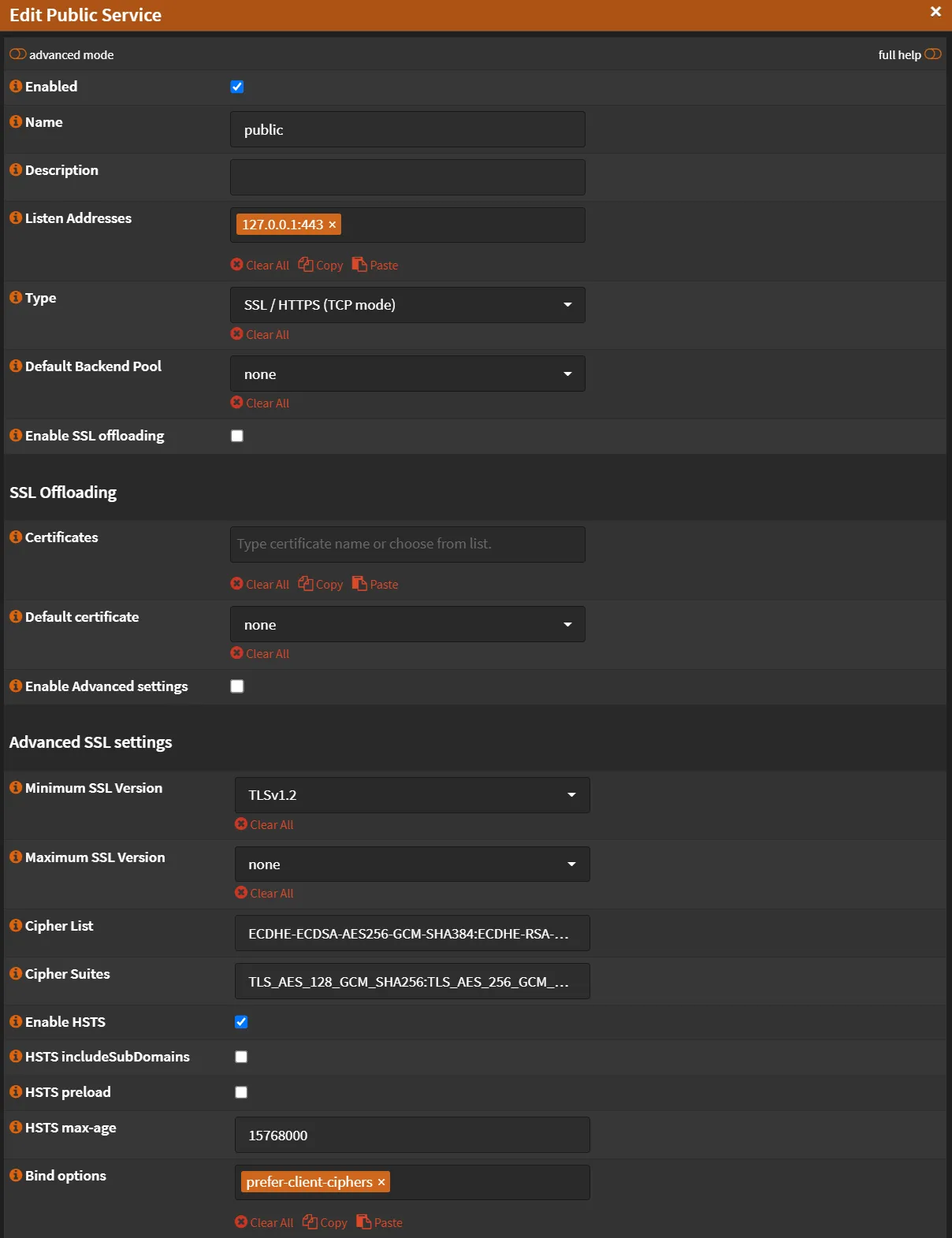The width and height of the screenshot is (952, 1238).
Task: Click the info icon beside Listen Addresses
Action: [x=16, y=218]
